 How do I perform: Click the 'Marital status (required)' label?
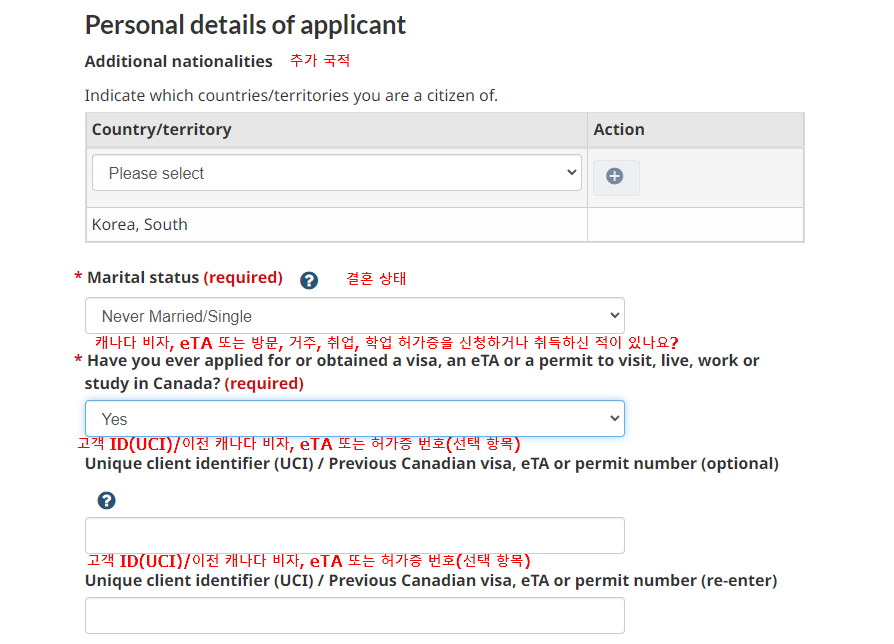point(185,278)
